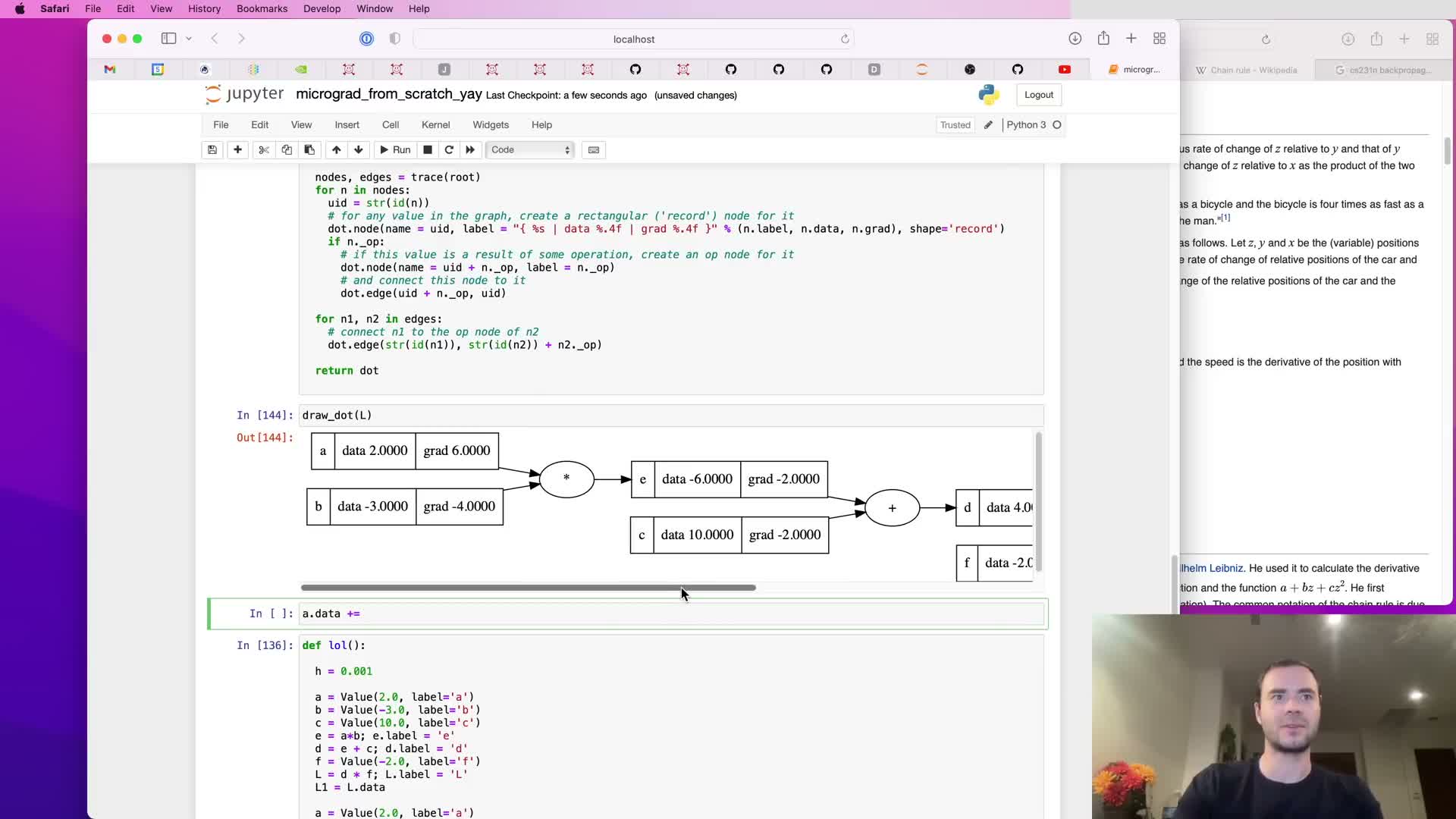Interrupt the kernel with the stop icon

pyautogui.click(x=428, y=149)
